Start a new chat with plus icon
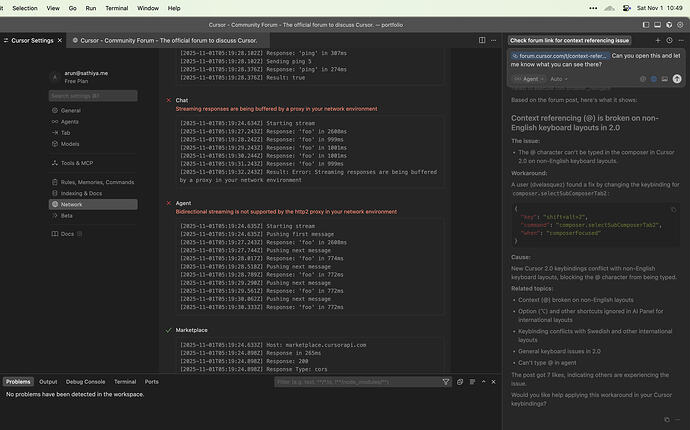Viewport: 690px width, 430px height. [x=657, y=40]
